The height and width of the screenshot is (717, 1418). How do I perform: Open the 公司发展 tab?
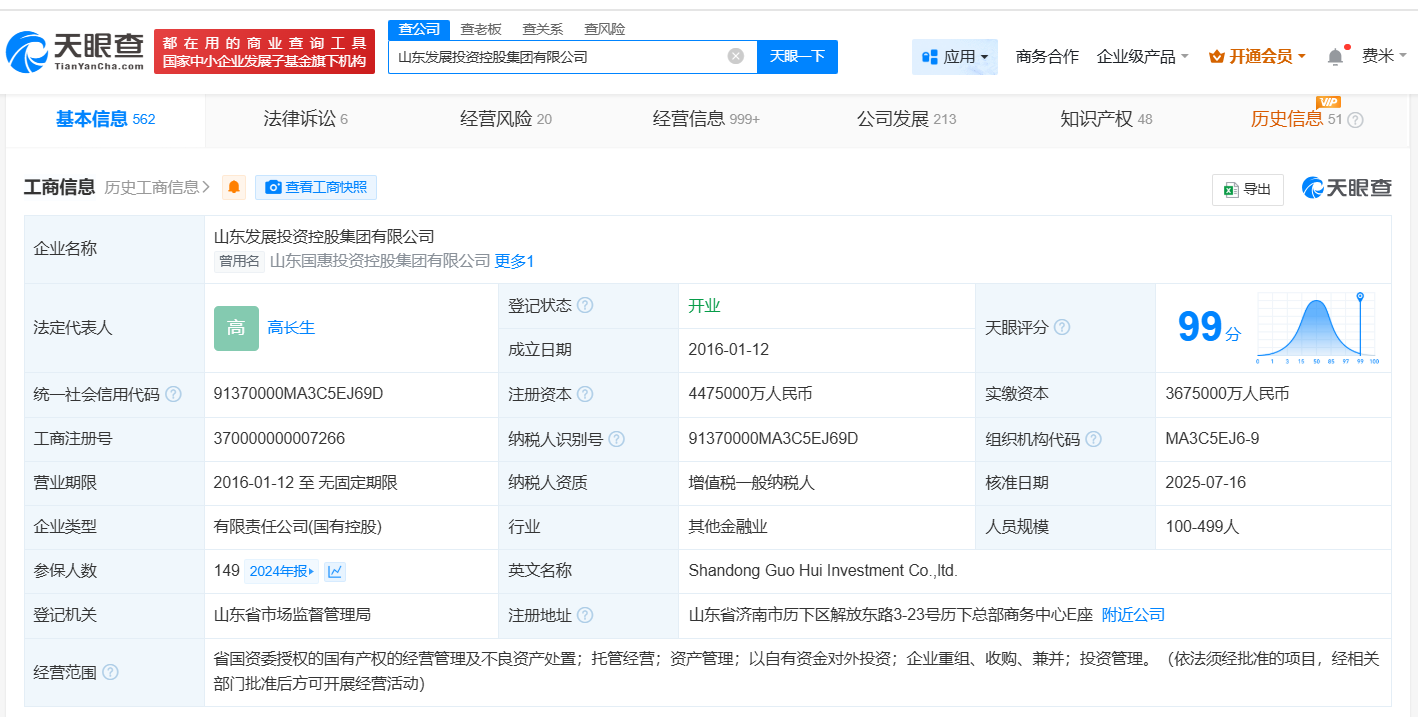906,119
